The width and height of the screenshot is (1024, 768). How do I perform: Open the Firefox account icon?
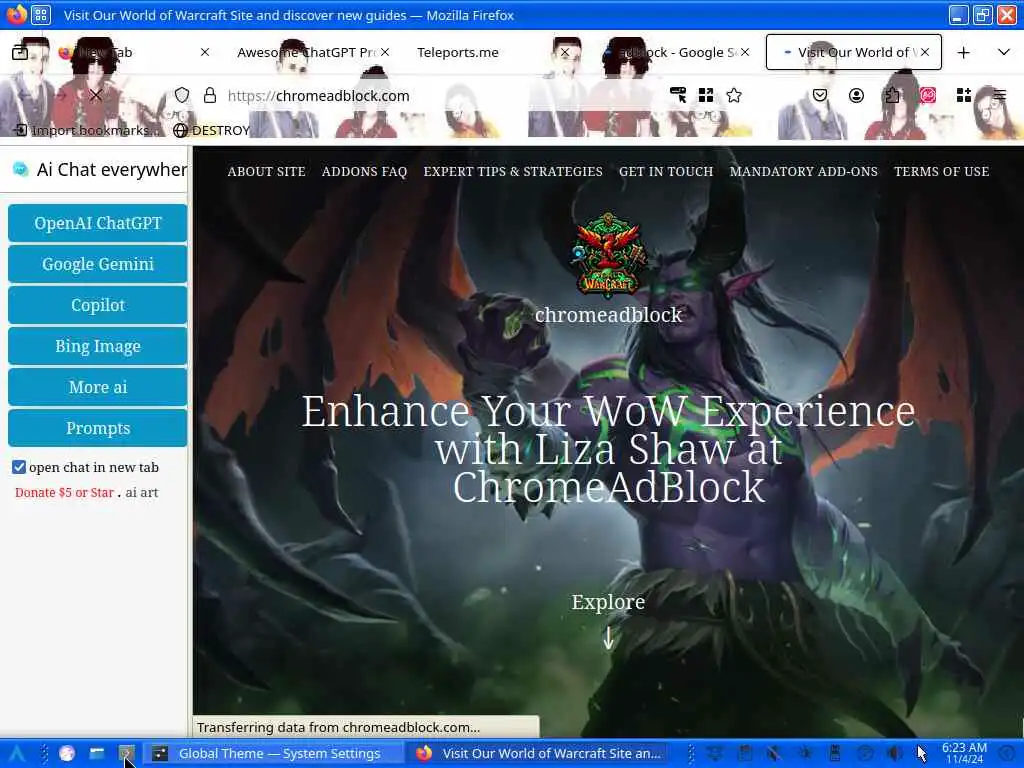coord(856,95)
